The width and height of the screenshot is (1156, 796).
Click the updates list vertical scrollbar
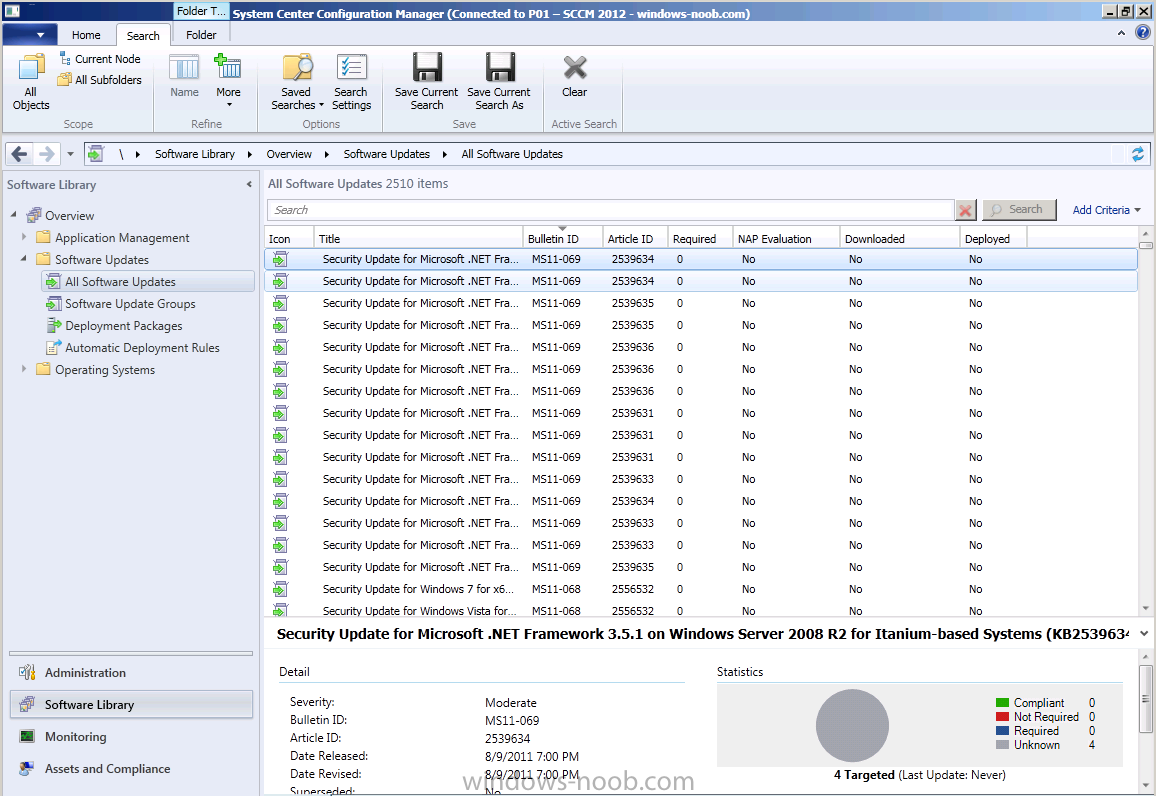tap(1146, 422)
